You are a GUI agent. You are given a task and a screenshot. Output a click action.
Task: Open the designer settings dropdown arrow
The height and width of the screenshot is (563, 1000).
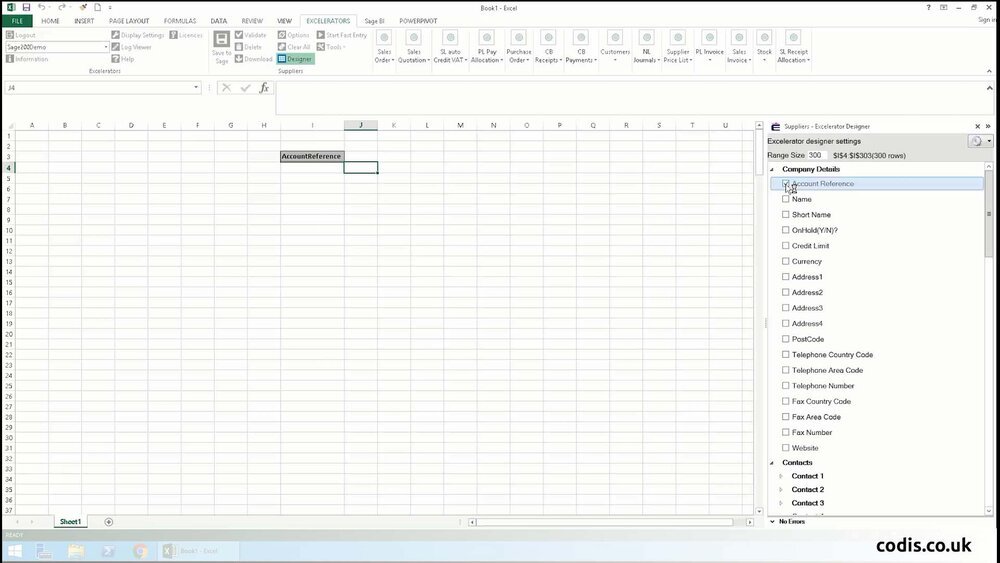click(989, 142)
